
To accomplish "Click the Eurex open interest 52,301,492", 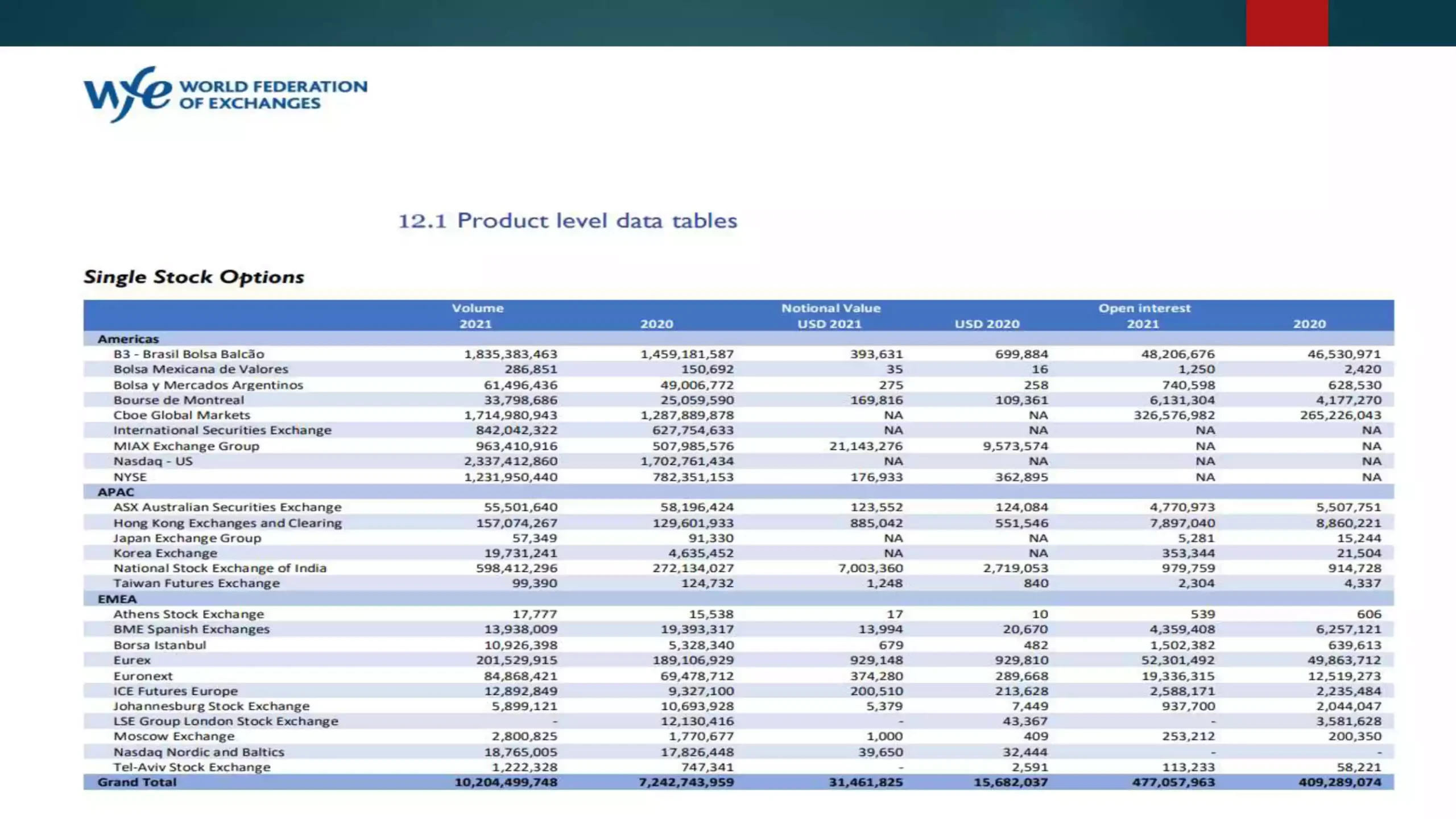I will coord(1178,660).
